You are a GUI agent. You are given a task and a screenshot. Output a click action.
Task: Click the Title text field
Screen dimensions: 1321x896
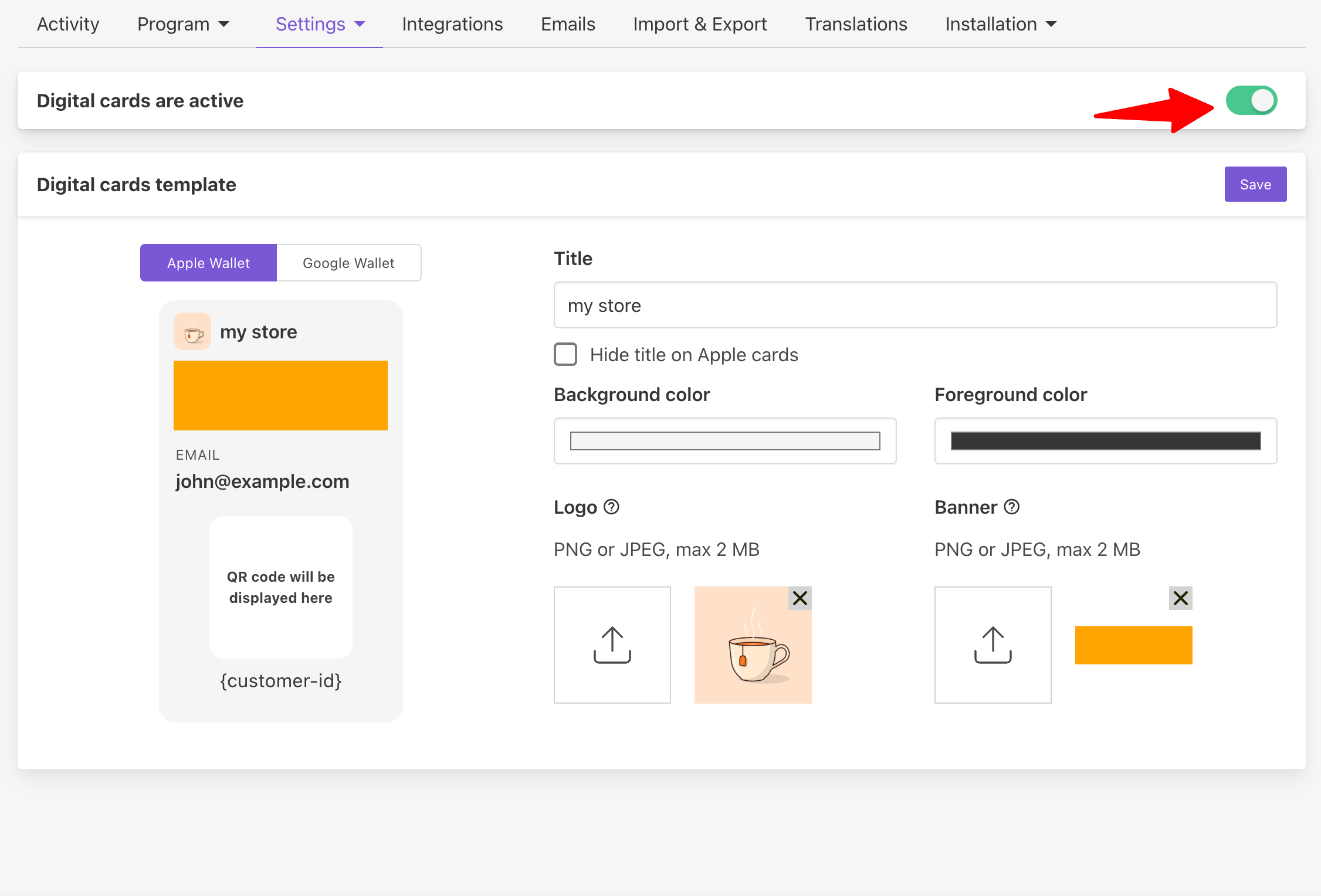(x=915, y=306)
